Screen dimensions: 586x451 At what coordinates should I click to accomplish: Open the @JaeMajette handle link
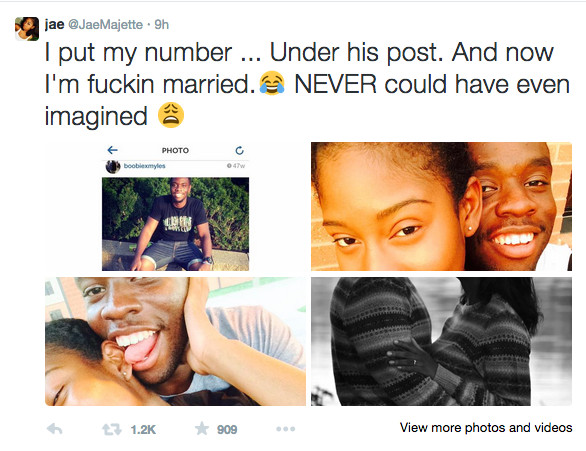point(106,25)
